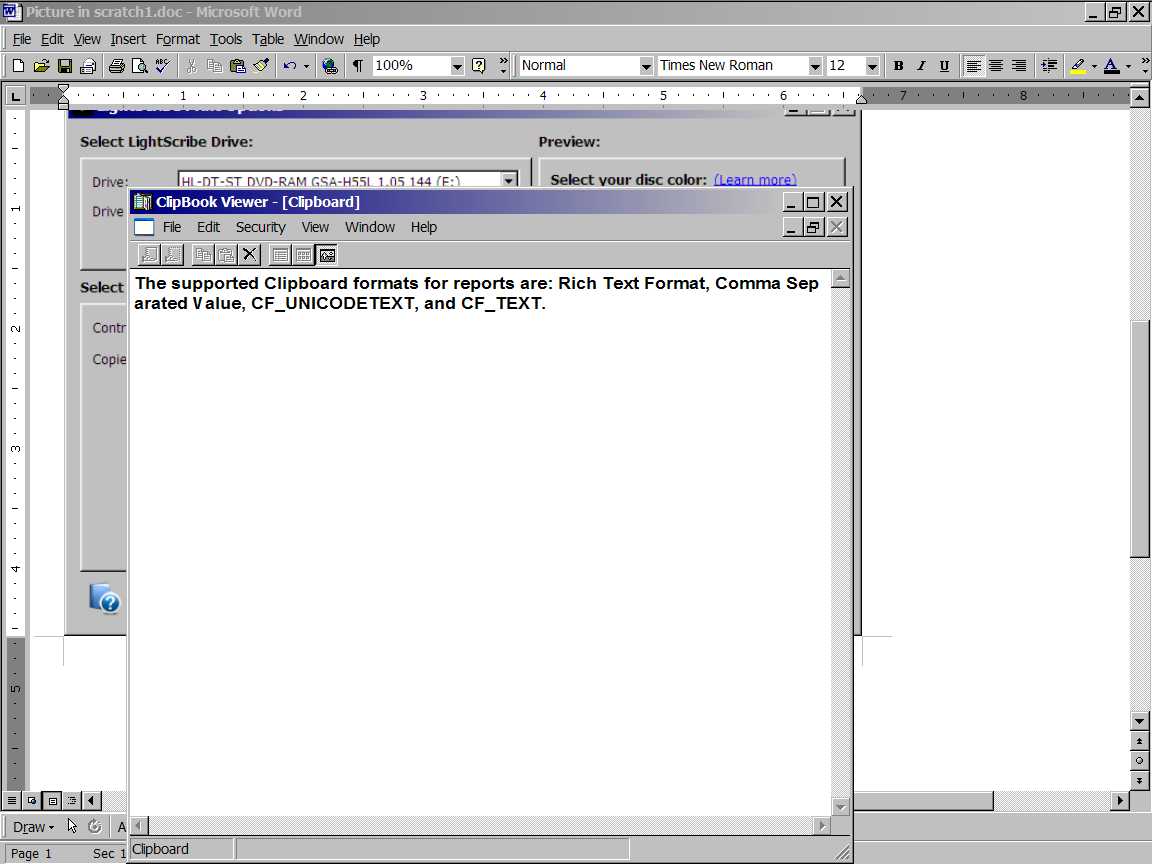Click the Cut scissors icon in Word

coord(191,66)
